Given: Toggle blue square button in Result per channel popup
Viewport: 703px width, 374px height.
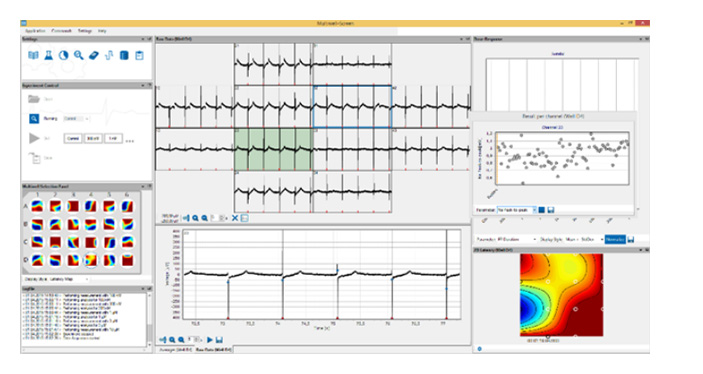Looking at the screenshot, I should pos(542,210).
